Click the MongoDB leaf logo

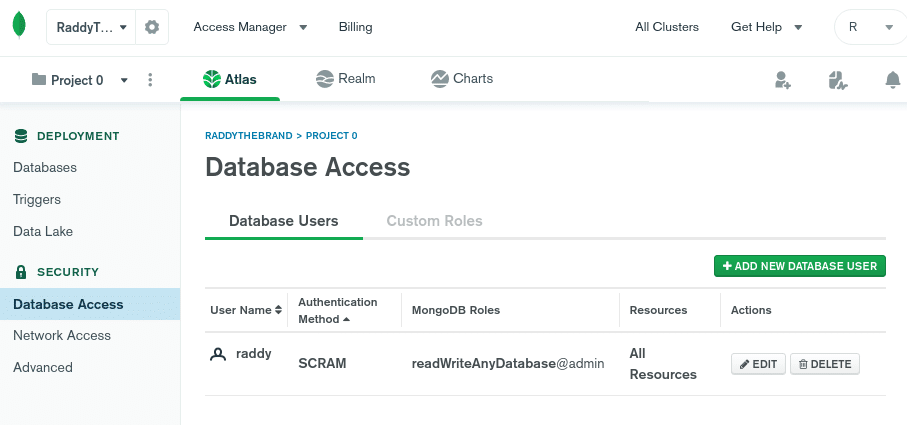point(19,27)
